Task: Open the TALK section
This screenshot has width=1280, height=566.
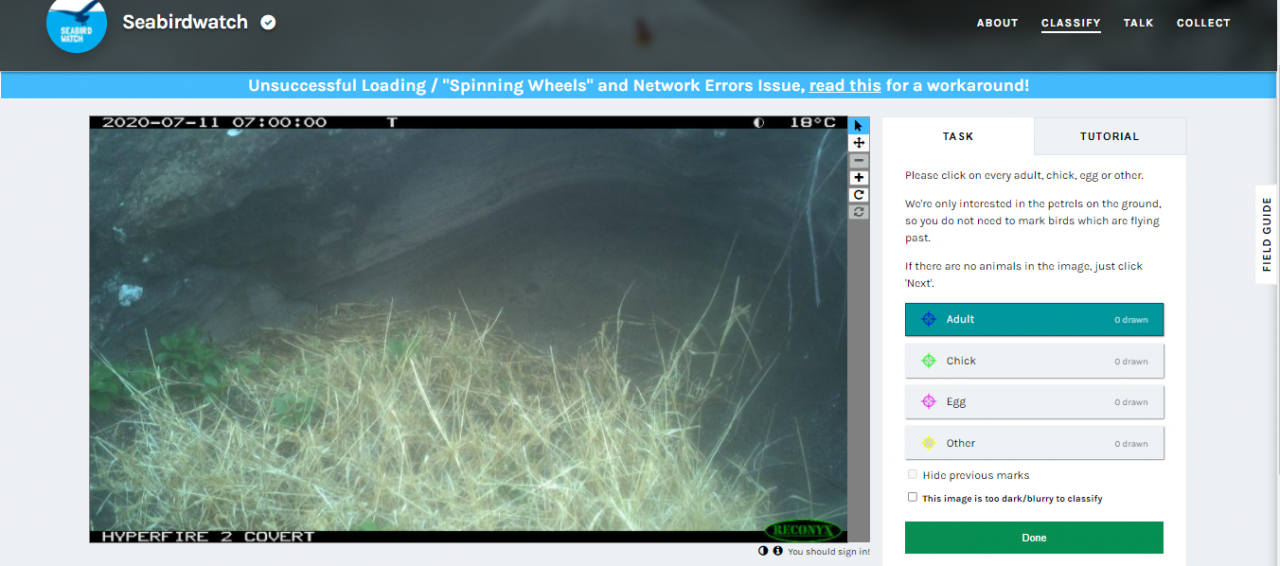Action: click(x=1138, y=23)
